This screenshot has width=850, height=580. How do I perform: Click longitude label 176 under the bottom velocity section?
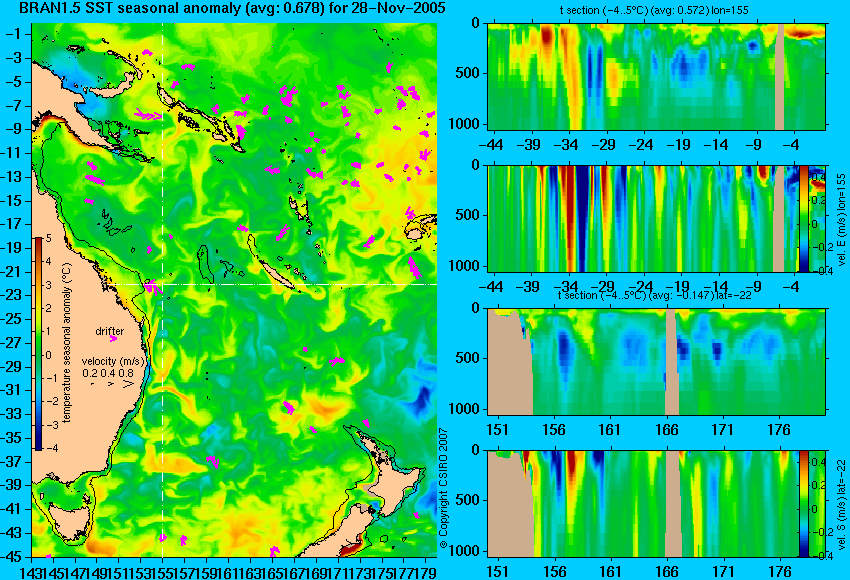(780, 572)
